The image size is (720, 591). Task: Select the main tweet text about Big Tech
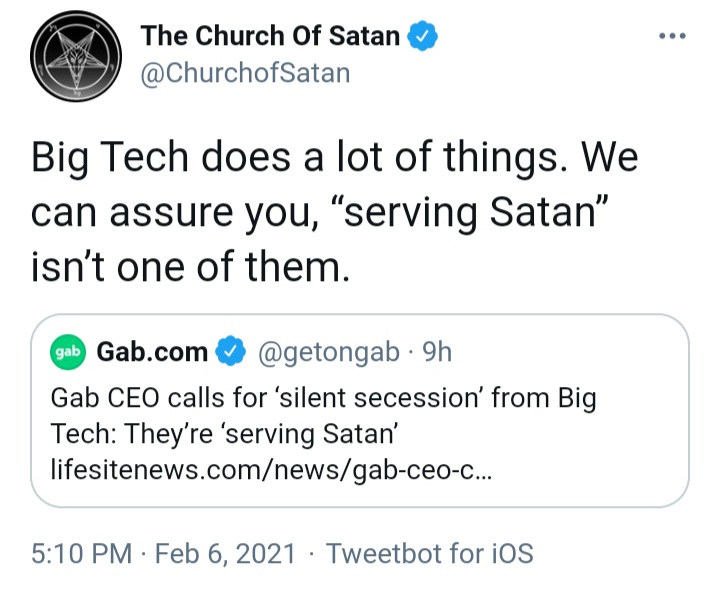[335, 211]
